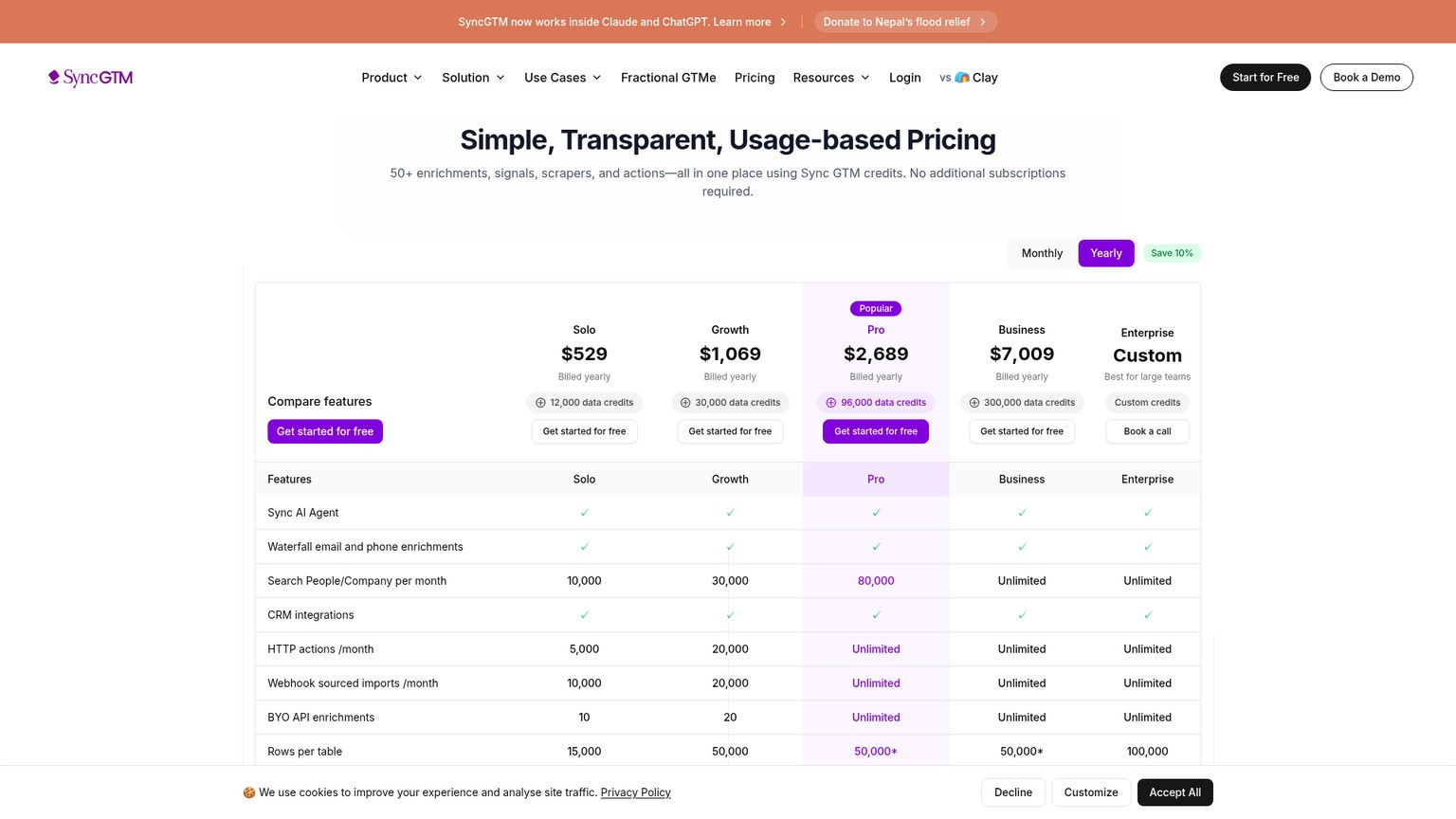
Task: Switch billing to Yearly
Action: coord(1105,253)
